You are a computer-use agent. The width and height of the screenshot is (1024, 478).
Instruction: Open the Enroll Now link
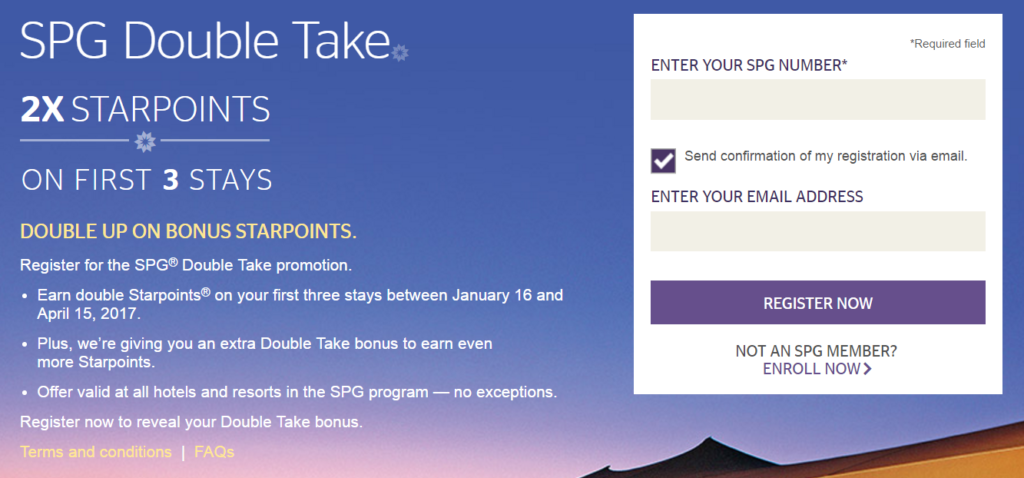(x=812, y=369)
